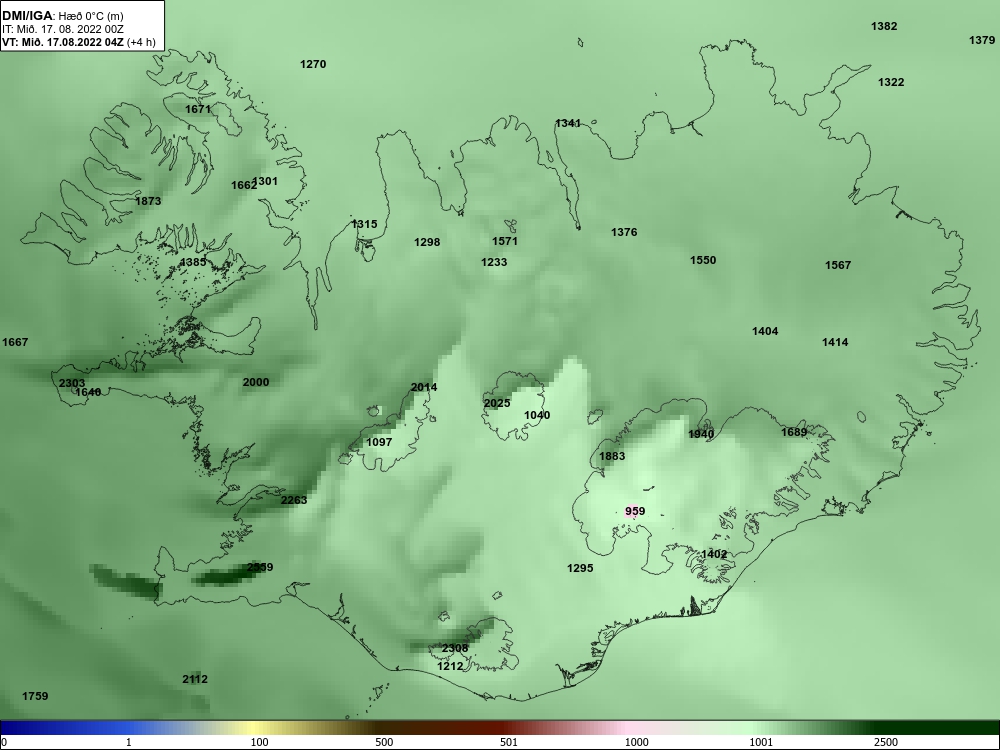
Task: Click the 1640 value on Snæfellsnes
Action: tap(89, 392)
